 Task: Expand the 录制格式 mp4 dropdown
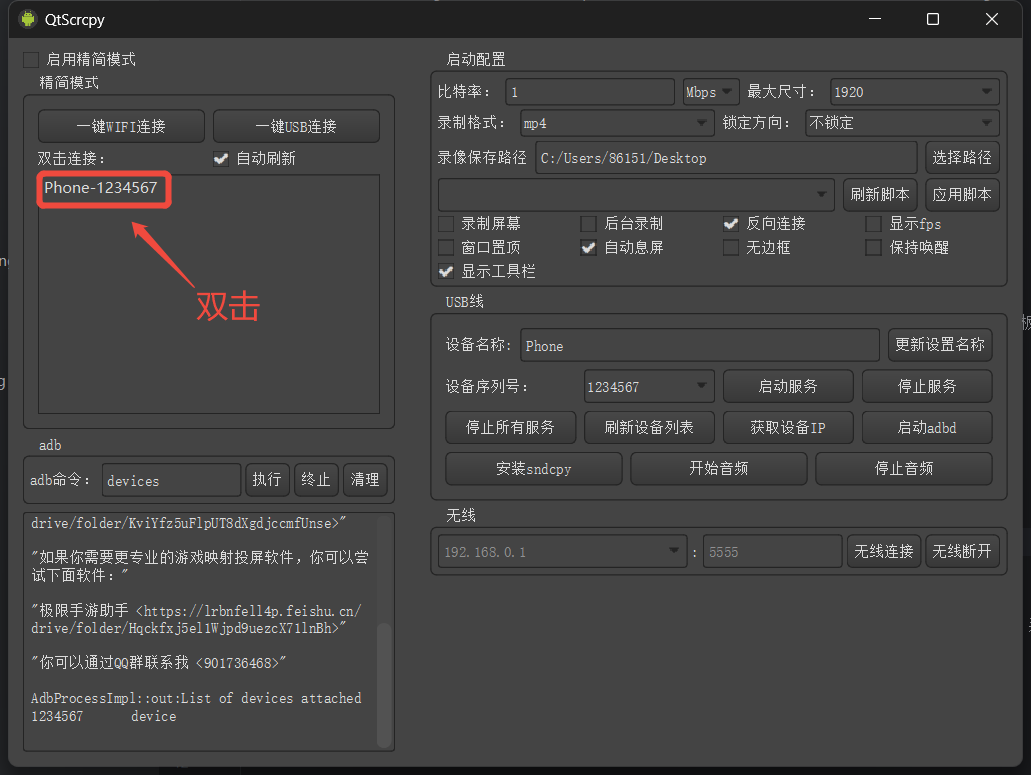pyautogui.click(x=616, y=124)
